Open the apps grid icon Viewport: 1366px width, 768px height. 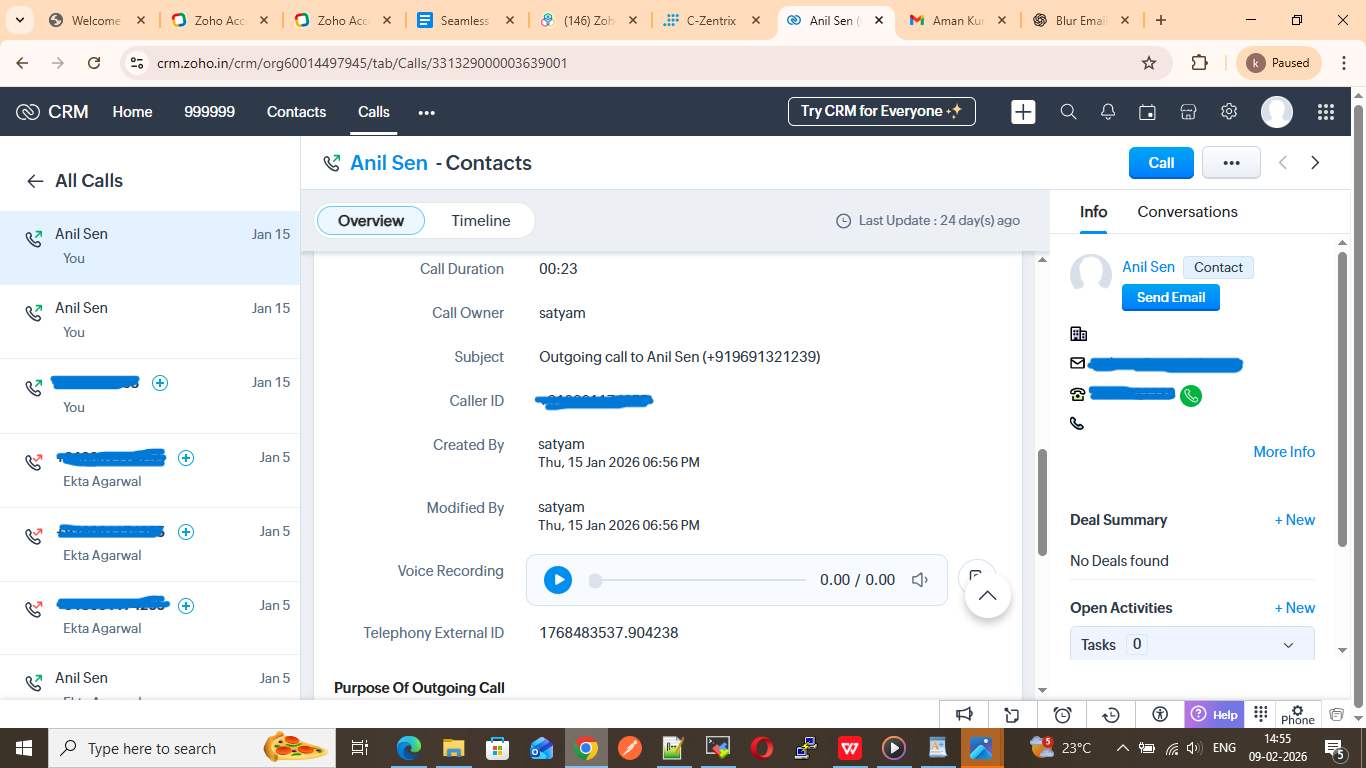tap(1325, 112)
